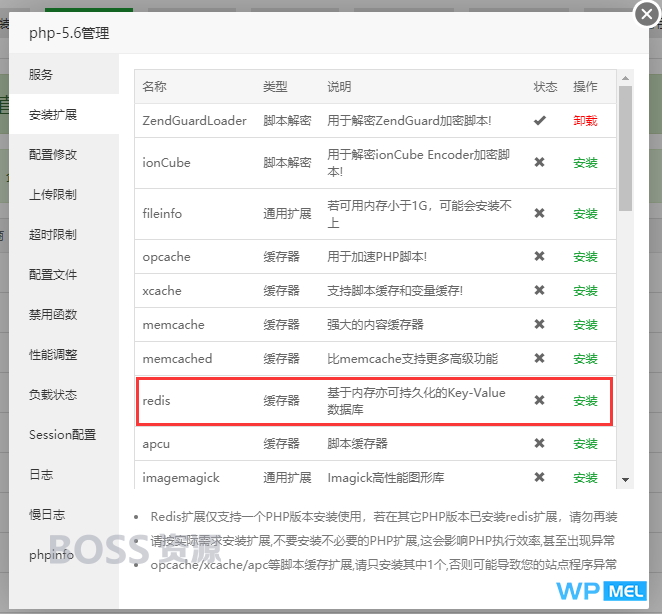The width and height of the screenshot is (662, 614).
Task: Click memcached status X icon
Action: click(539, 358)
